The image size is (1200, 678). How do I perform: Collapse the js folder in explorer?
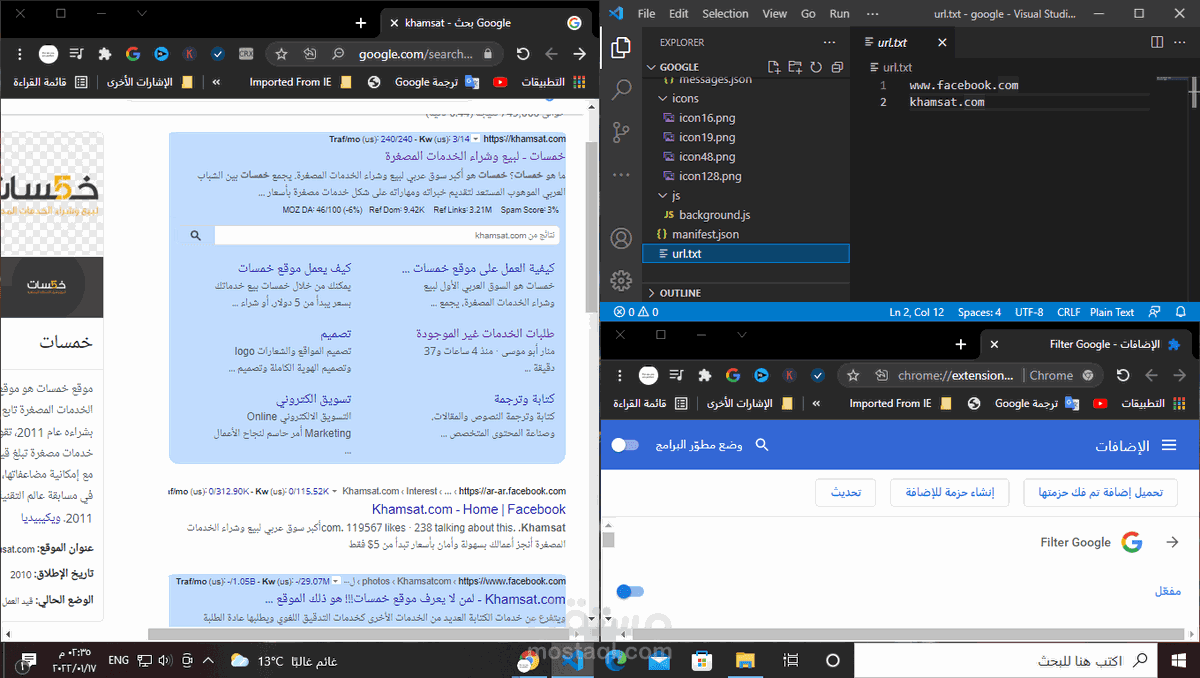click(662, 196)
